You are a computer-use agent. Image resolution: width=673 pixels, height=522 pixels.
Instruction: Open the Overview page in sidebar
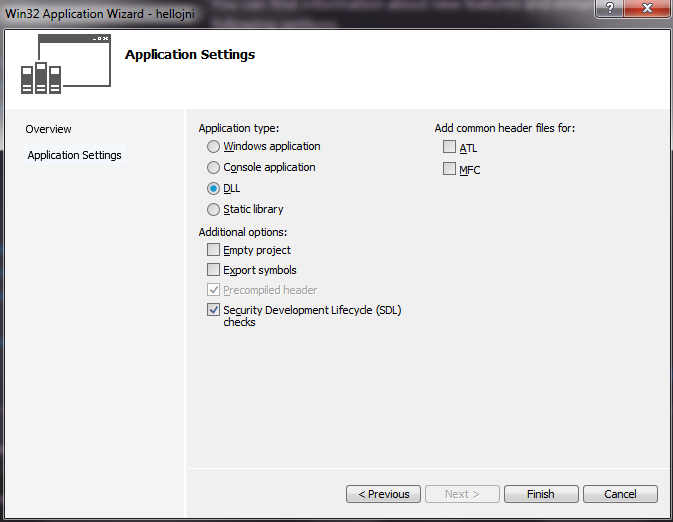coord(49,129)
